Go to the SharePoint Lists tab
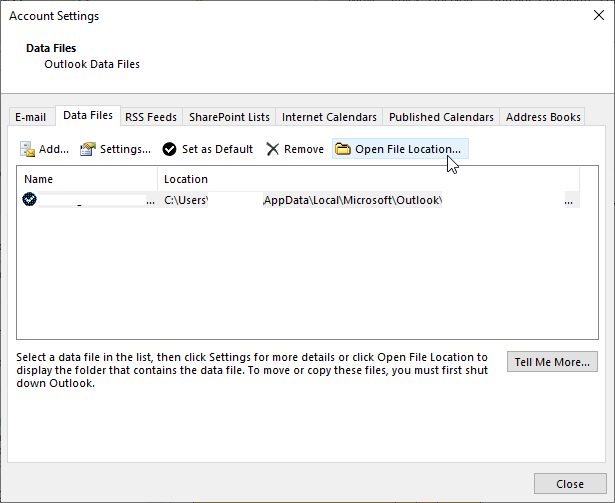Image resolution: width=615 pixels, height=503 pixels. [229, 117]
